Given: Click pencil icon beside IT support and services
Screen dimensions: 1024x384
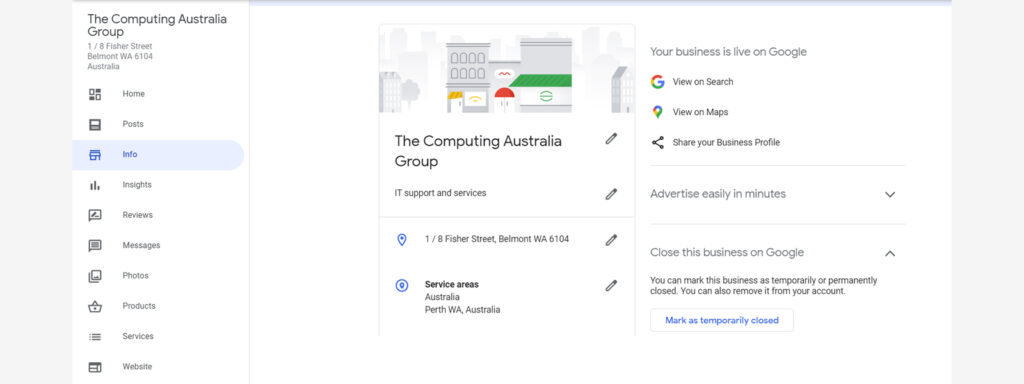Looking at the screenshot, I should click(x=611, y=194).
